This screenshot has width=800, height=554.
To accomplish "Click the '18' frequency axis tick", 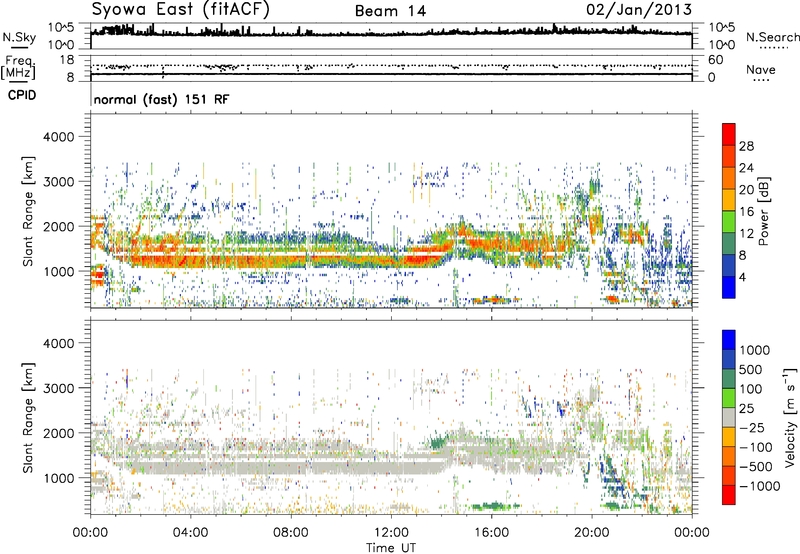I will 67,60.
